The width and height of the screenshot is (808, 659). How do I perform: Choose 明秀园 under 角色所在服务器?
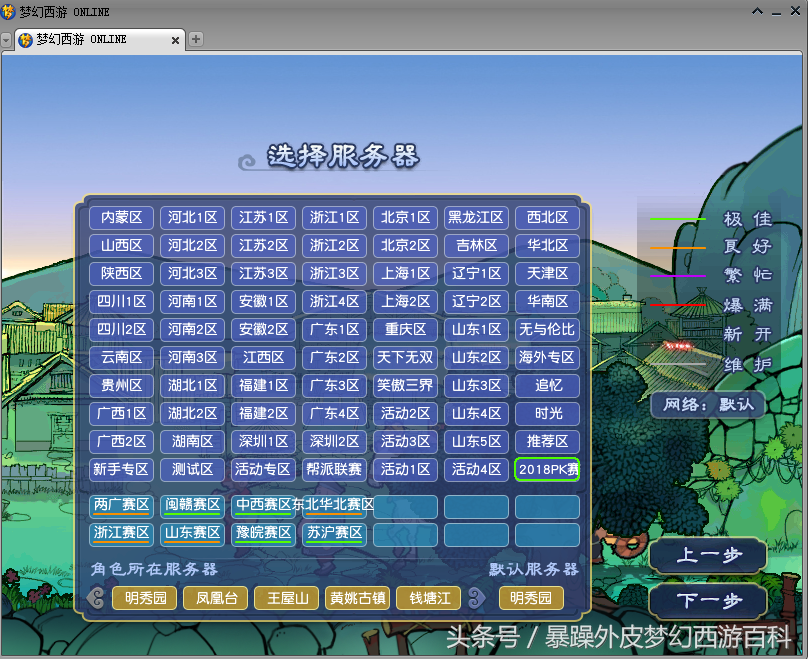145,598
